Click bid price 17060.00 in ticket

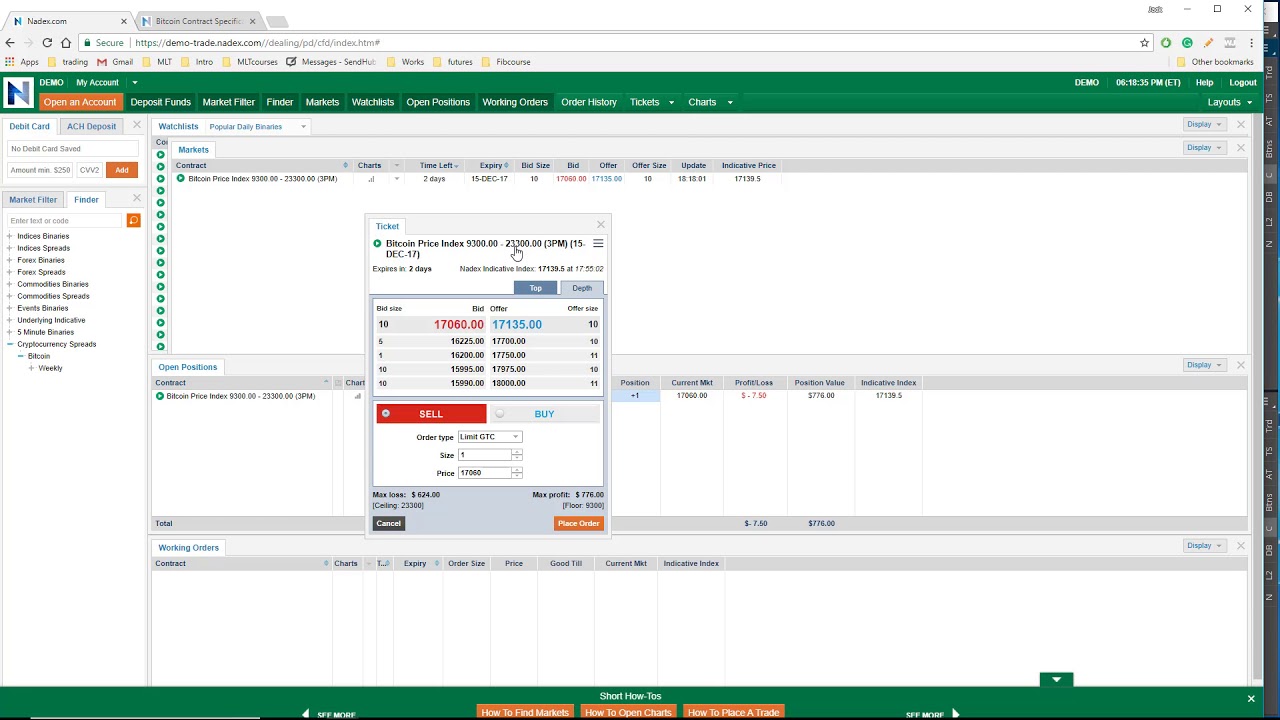458,324
